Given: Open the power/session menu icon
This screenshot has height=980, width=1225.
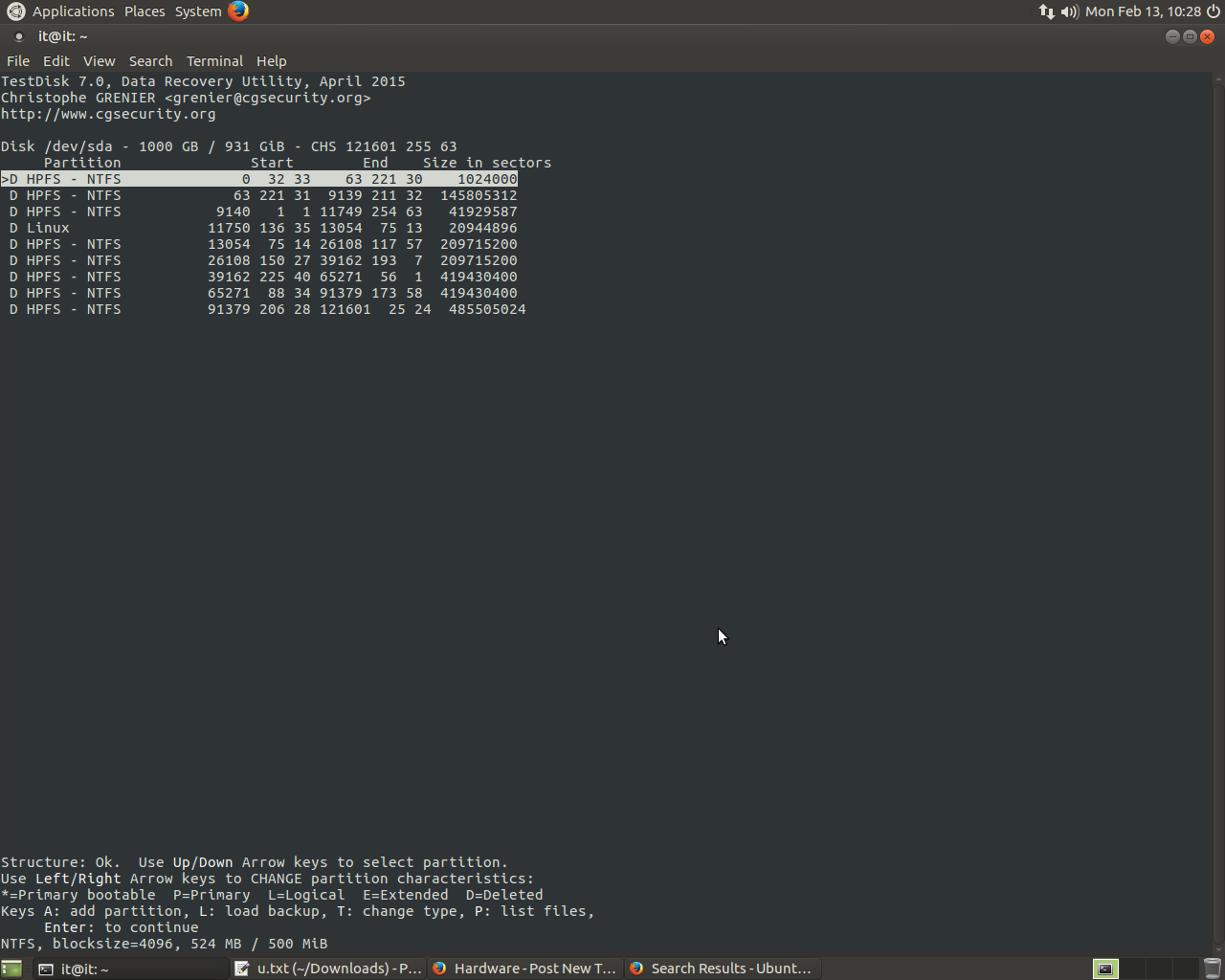Looking at the screenshot, I should tap(1214, 11).
